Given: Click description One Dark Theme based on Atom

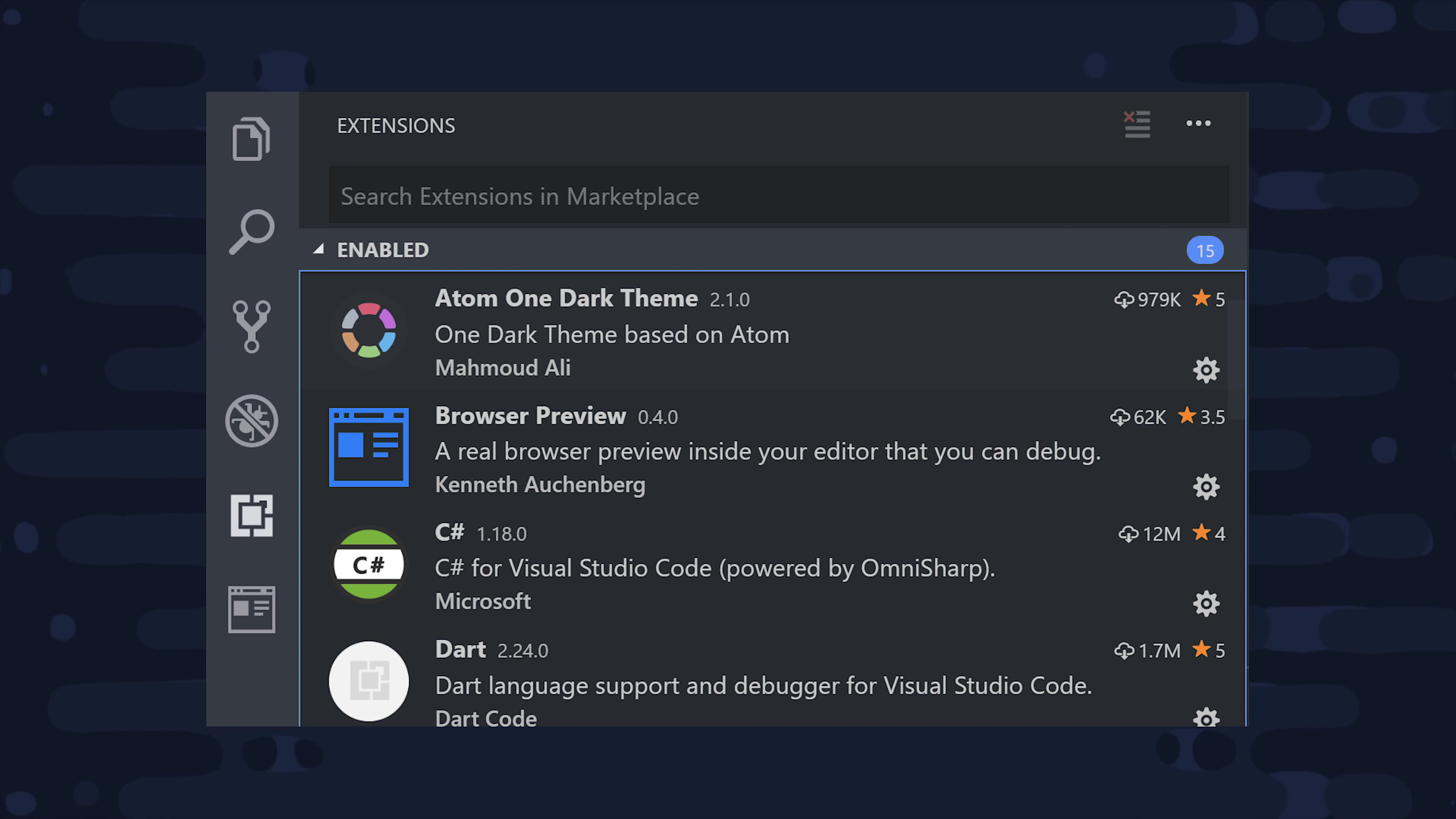Looking at the screenshot, I should 612,334.
